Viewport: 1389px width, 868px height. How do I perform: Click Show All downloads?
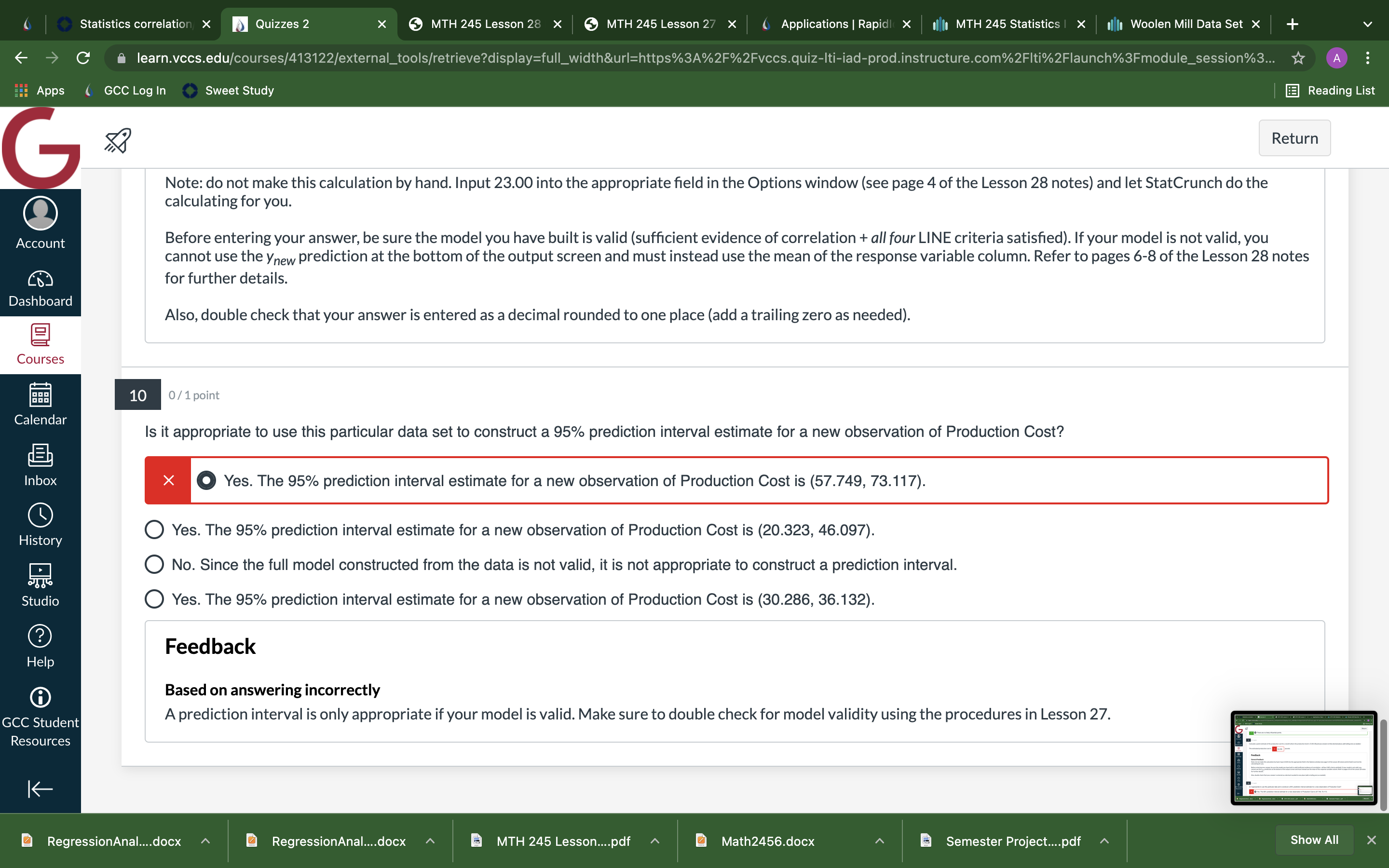pos(1314,840)
